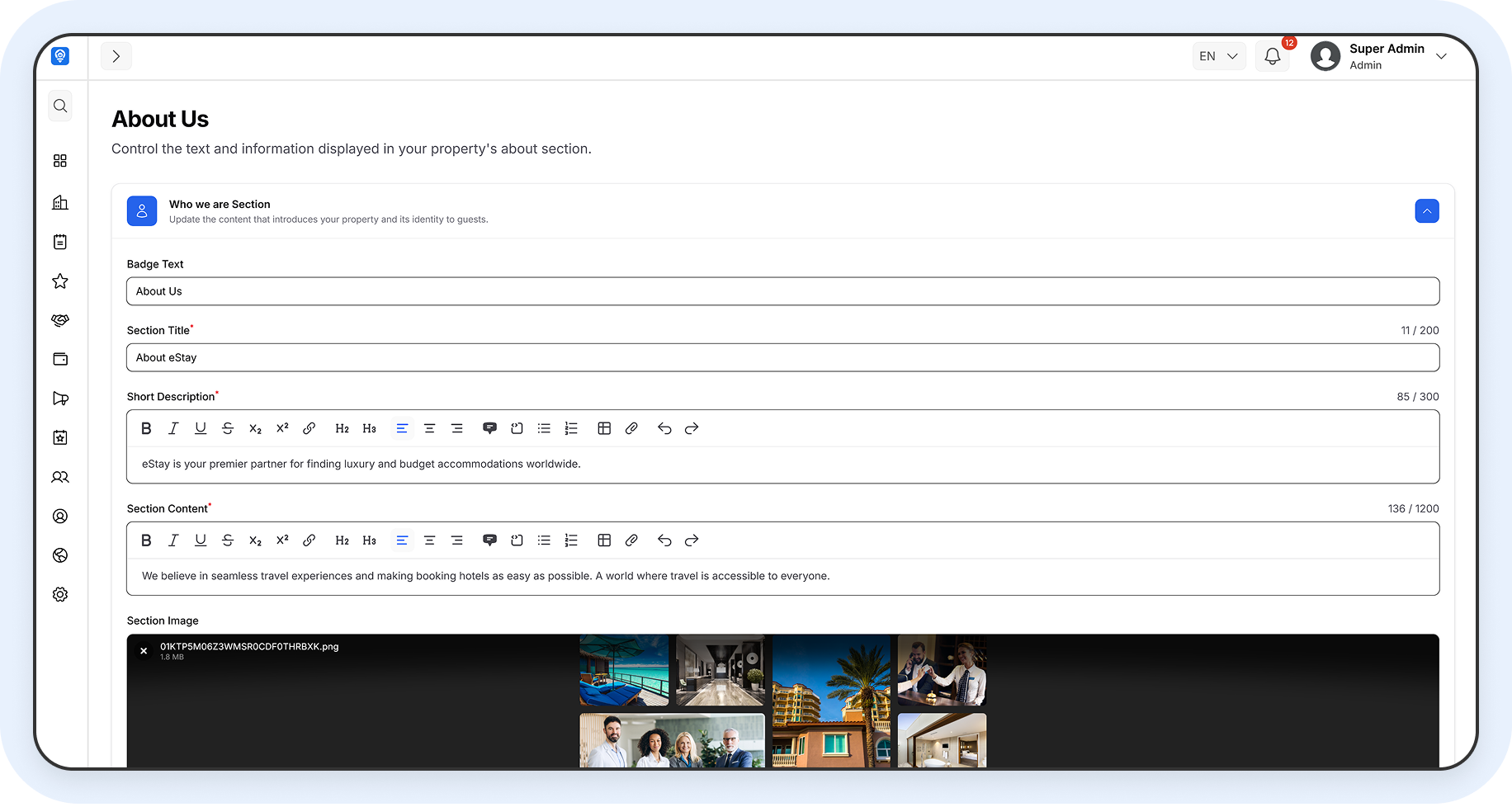Open the Super Admin account menu
Image resolution: width=1512 pixels, height=807 pixels.
point(1379,56)
